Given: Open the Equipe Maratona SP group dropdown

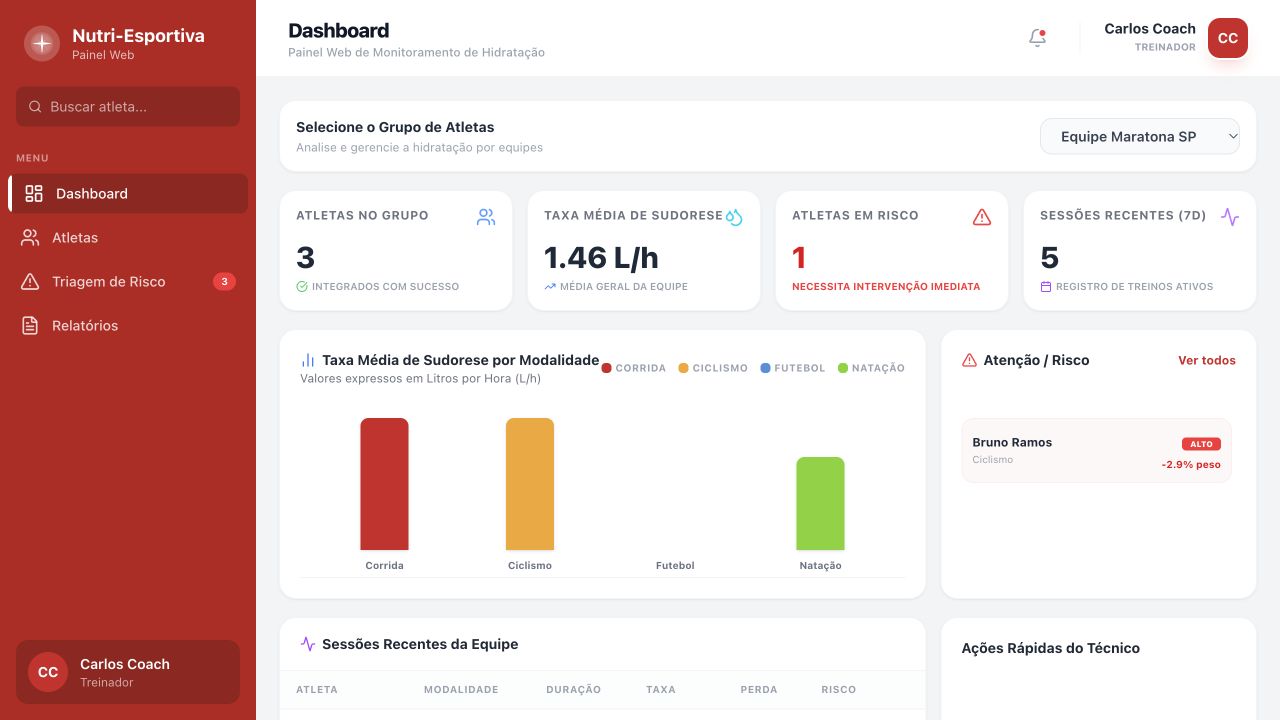Looking at the screenshot, I should click(x=1140, y=137).
